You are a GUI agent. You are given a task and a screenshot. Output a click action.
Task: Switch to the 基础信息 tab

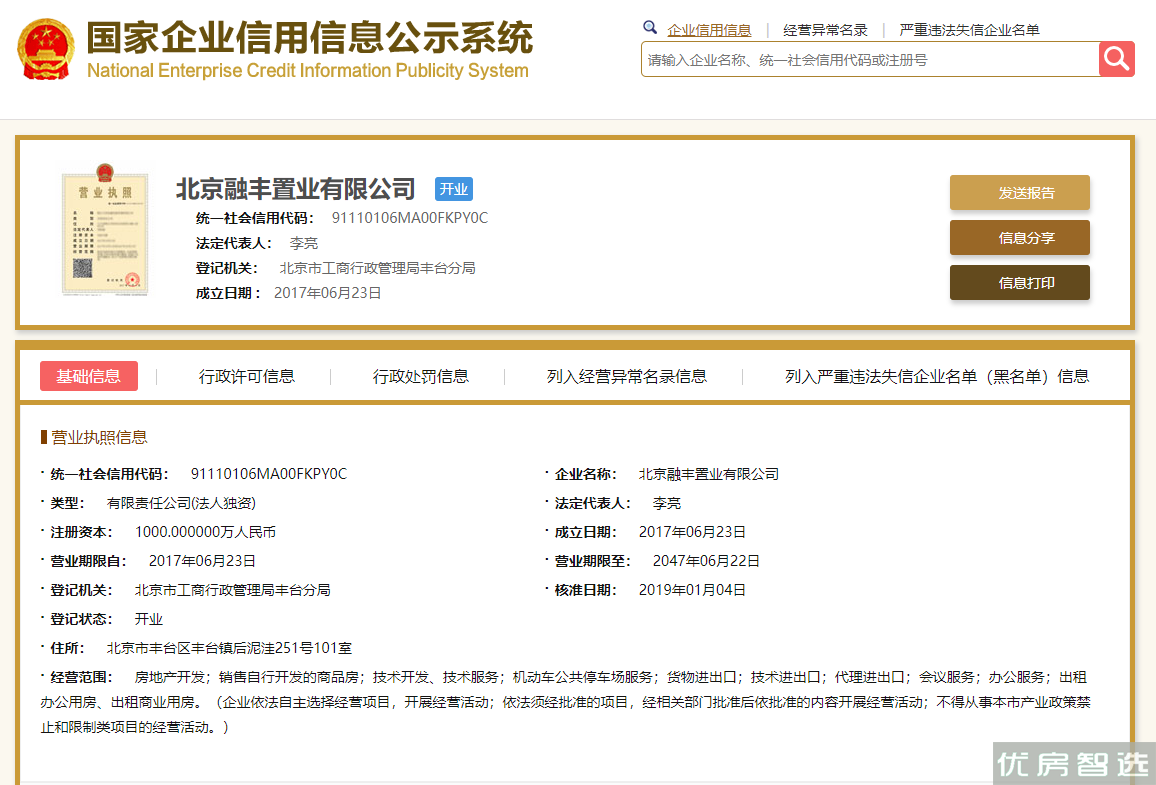[88, 376]
